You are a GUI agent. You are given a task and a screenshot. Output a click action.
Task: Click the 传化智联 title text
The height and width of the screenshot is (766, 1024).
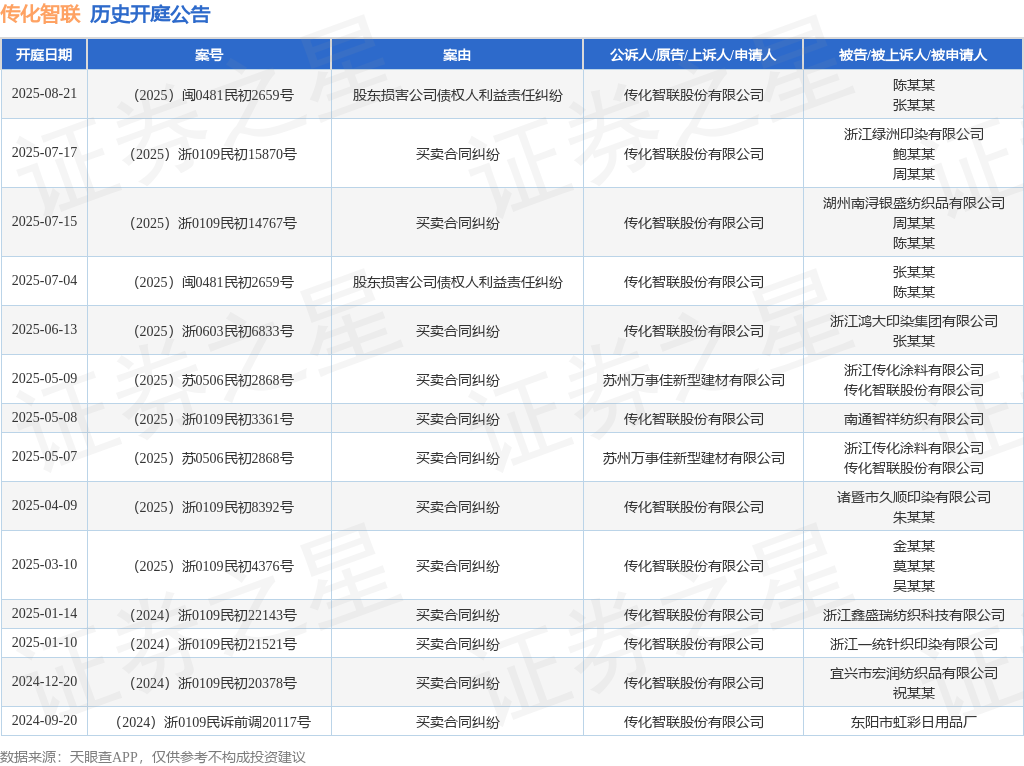(x=40, y=14)
